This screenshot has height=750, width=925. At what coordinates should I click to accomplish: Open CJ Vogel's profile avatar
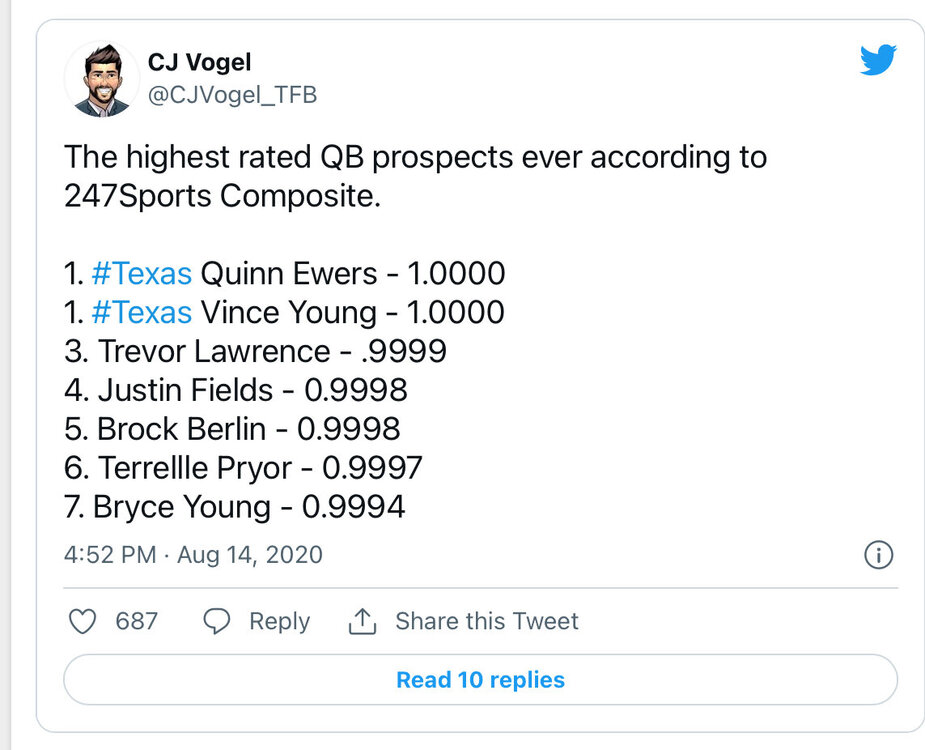[x=102, y=79]
